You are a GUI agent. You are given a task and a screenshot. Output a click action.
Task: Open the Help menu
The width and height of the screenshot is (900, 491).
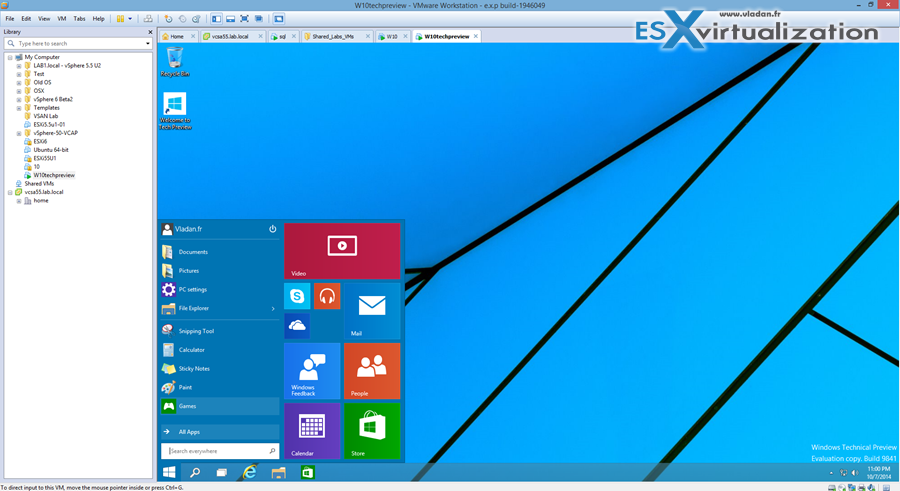pyautogui.click(x=99, y=18)
